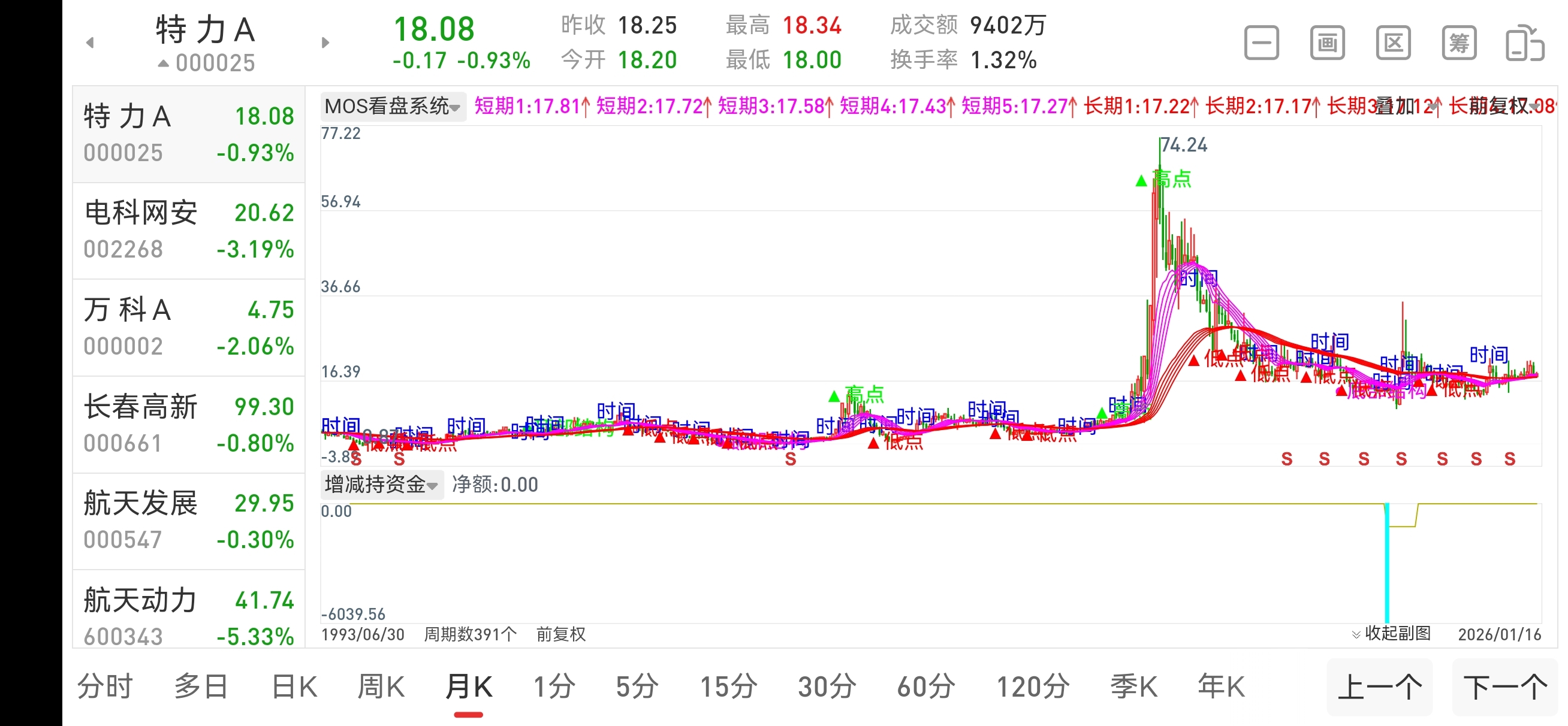The height and width of the screenshot is (726, 1568).
Task: Click the right arrow beside 特力A title
Action: [x=325, y=43]
